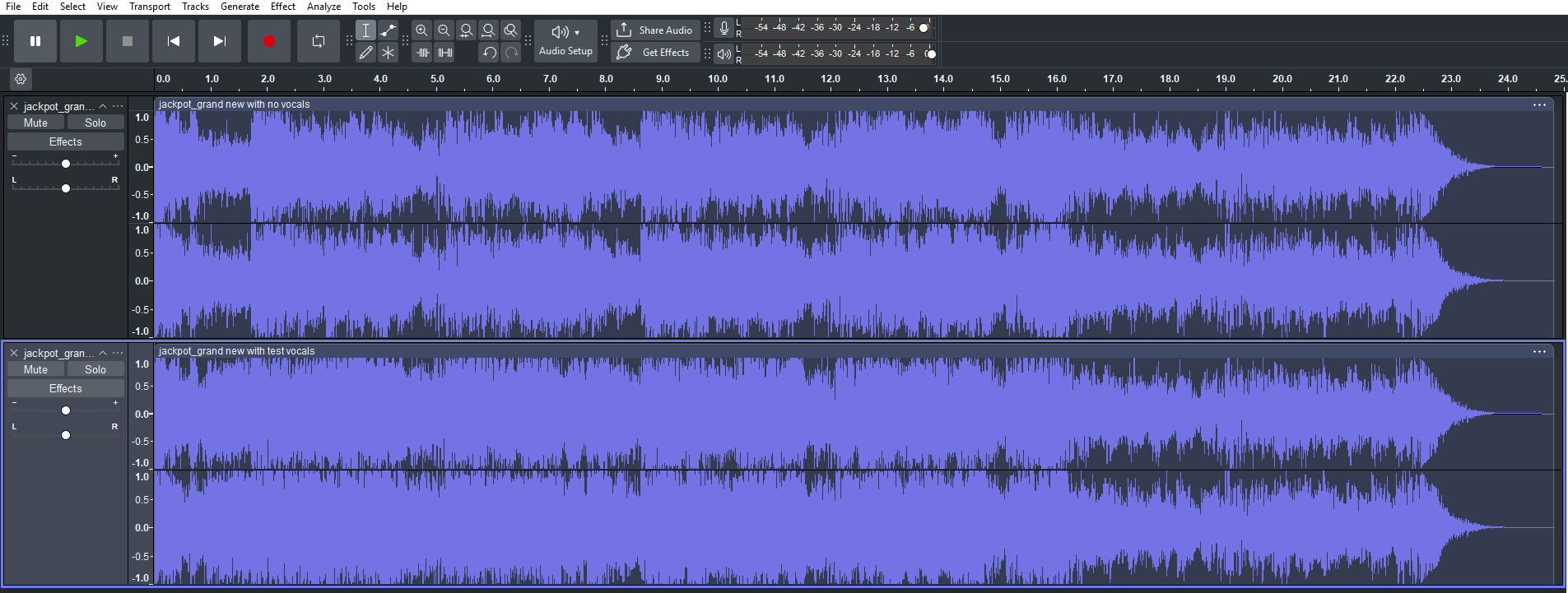Open the Effect menu

(283, 7)
